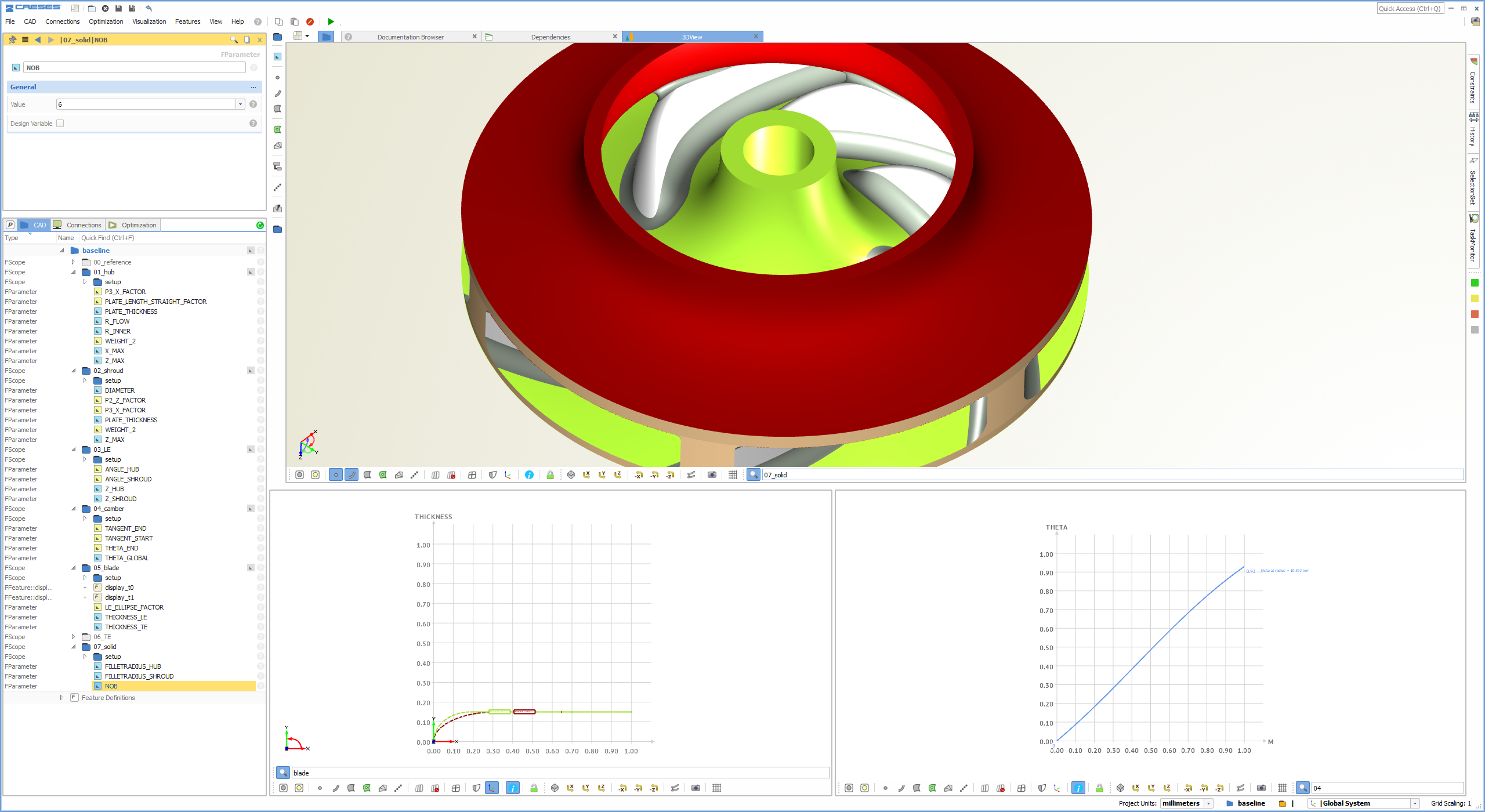Open the Value dropdown arrow
Viewport: 1485px width, 812px height.
(240, 104)
